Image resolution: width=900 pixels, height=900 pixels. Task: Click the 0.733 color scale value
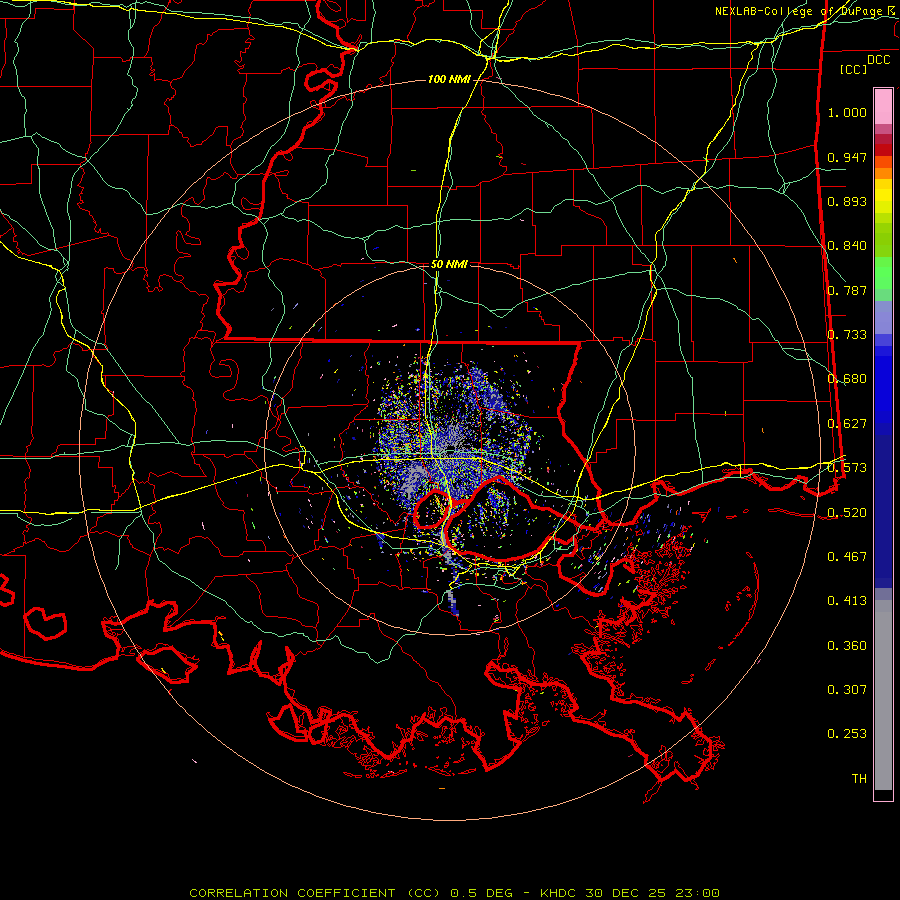[x=847, y=335]
